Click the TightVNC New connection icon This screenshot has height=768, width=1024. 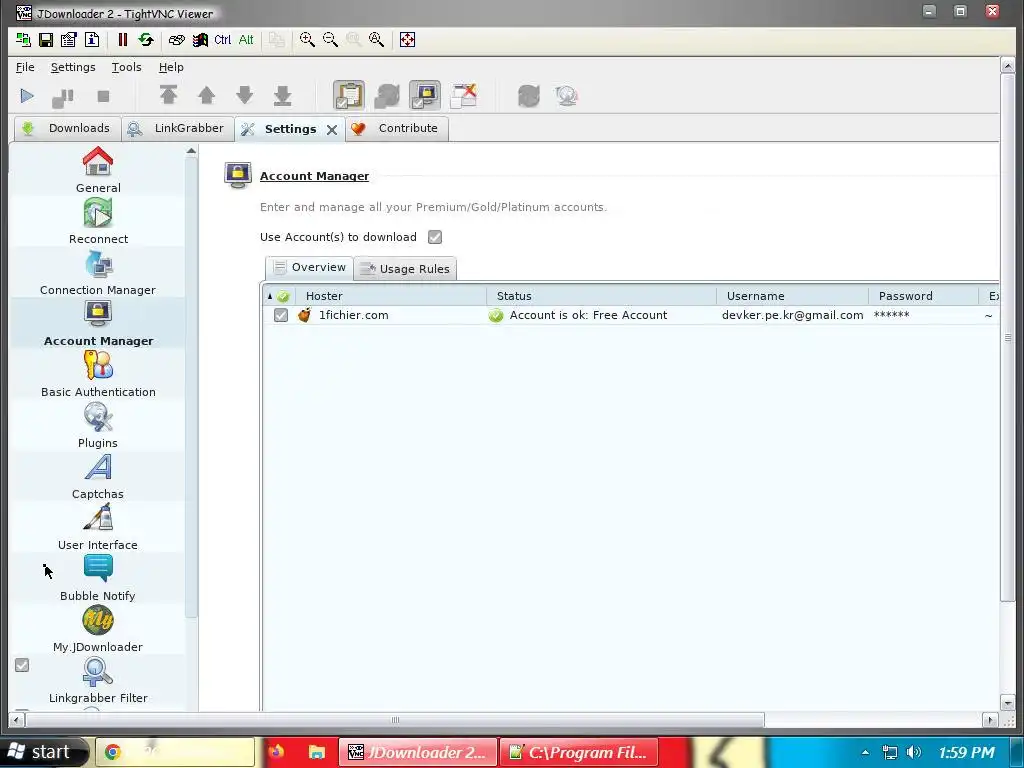point(24,40)
